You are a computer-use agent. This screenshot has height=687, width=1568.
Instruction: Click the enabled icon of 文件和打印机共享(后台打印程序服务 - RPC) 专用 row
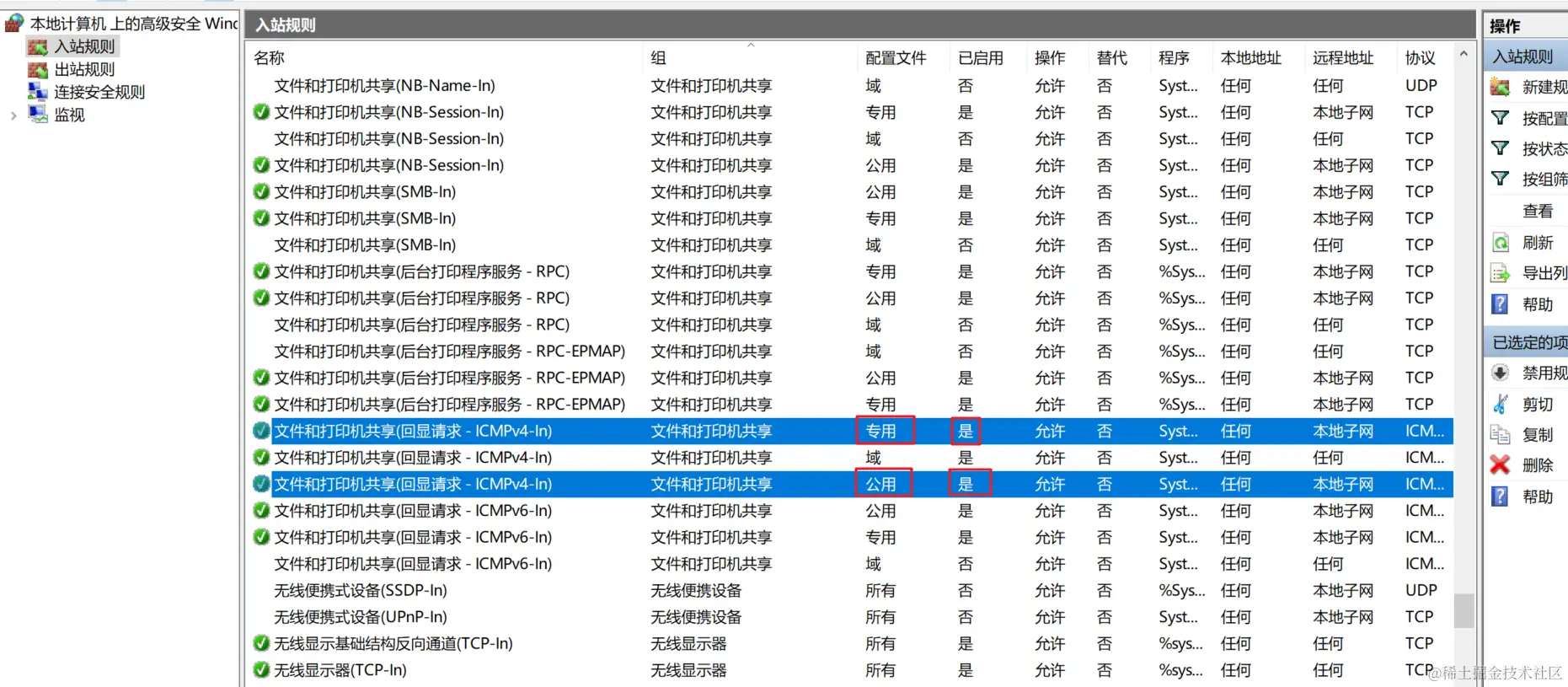[x=261, y=271]
